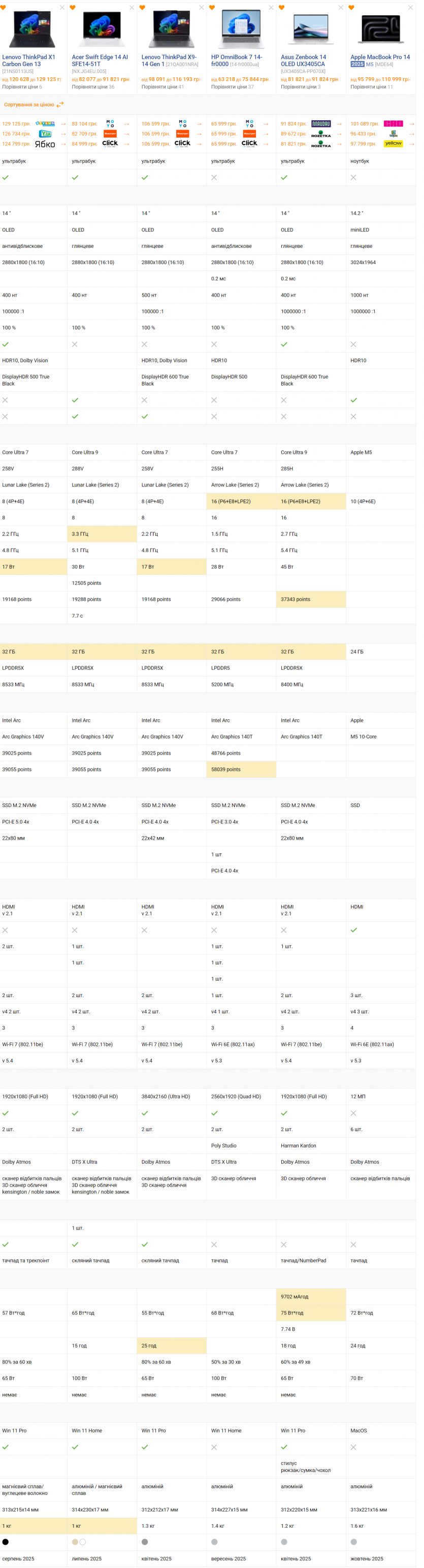
Task: Remove Lenovo ThinkPad X1 Carbon from comparison
Action: (62, 8)
